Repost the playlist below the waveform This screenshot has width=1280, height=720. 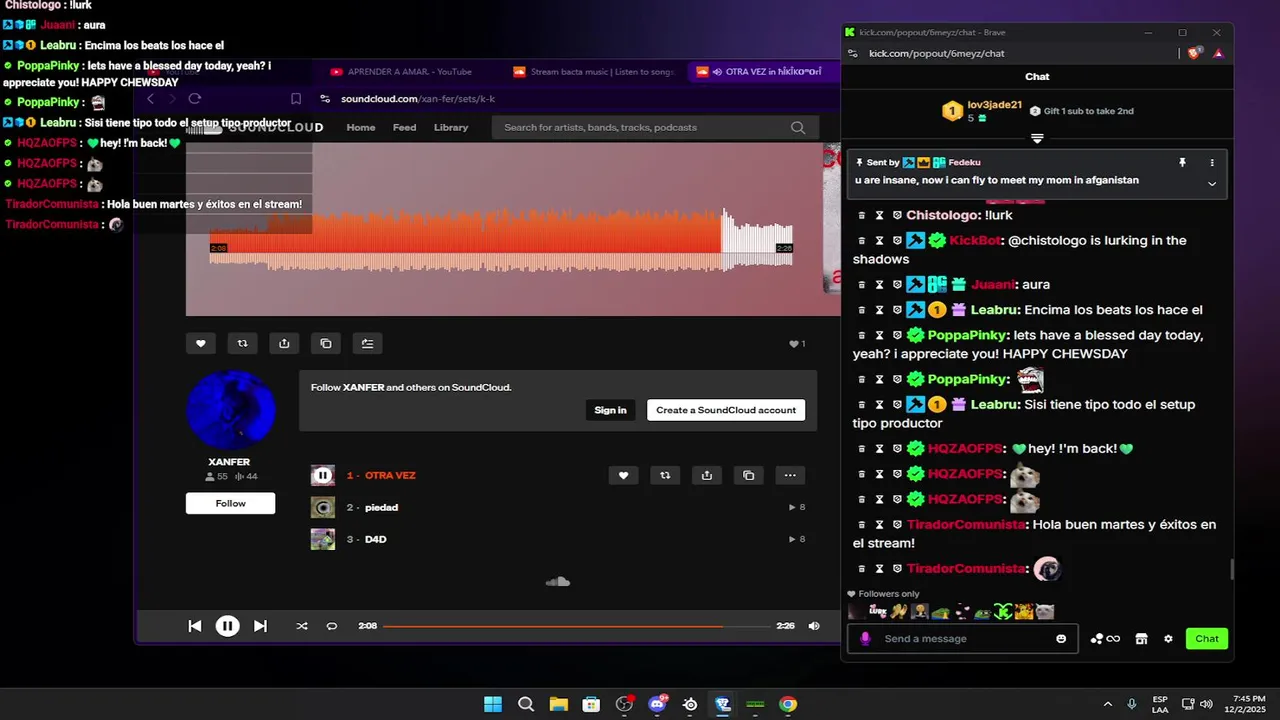click(x=242, y=343)
